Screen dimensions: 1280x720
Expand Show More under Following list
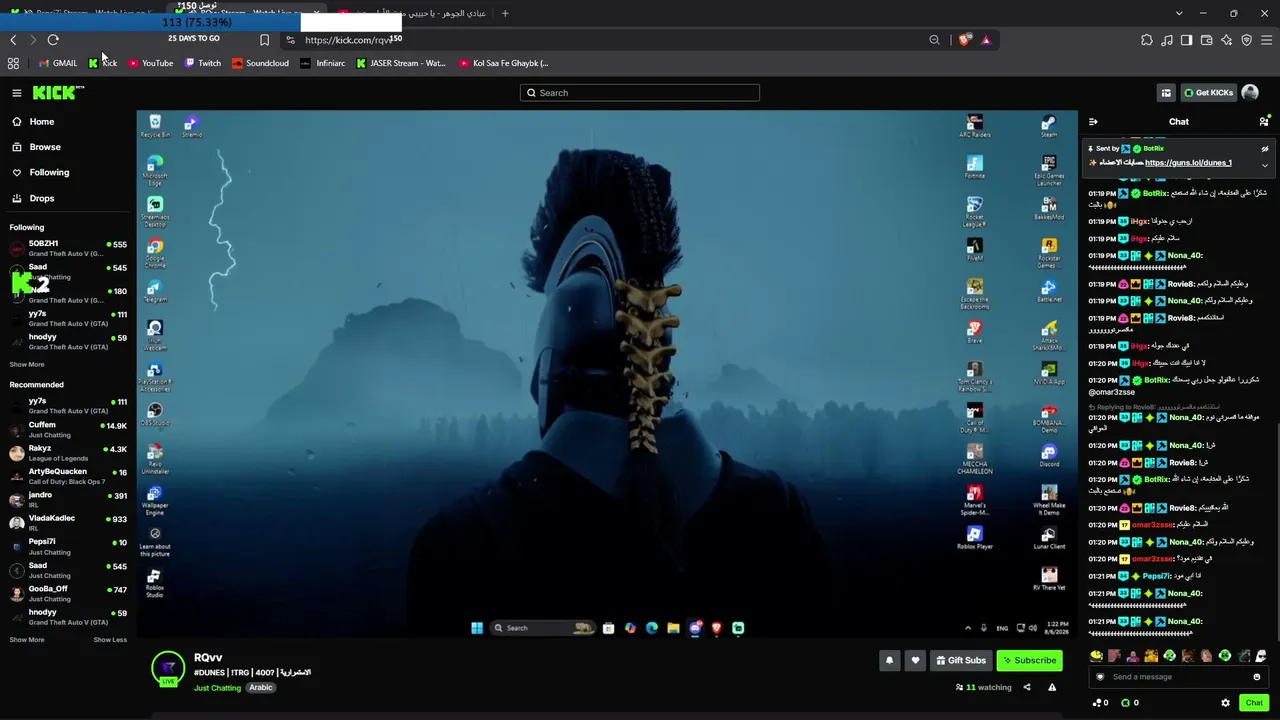tap(27, 364)
